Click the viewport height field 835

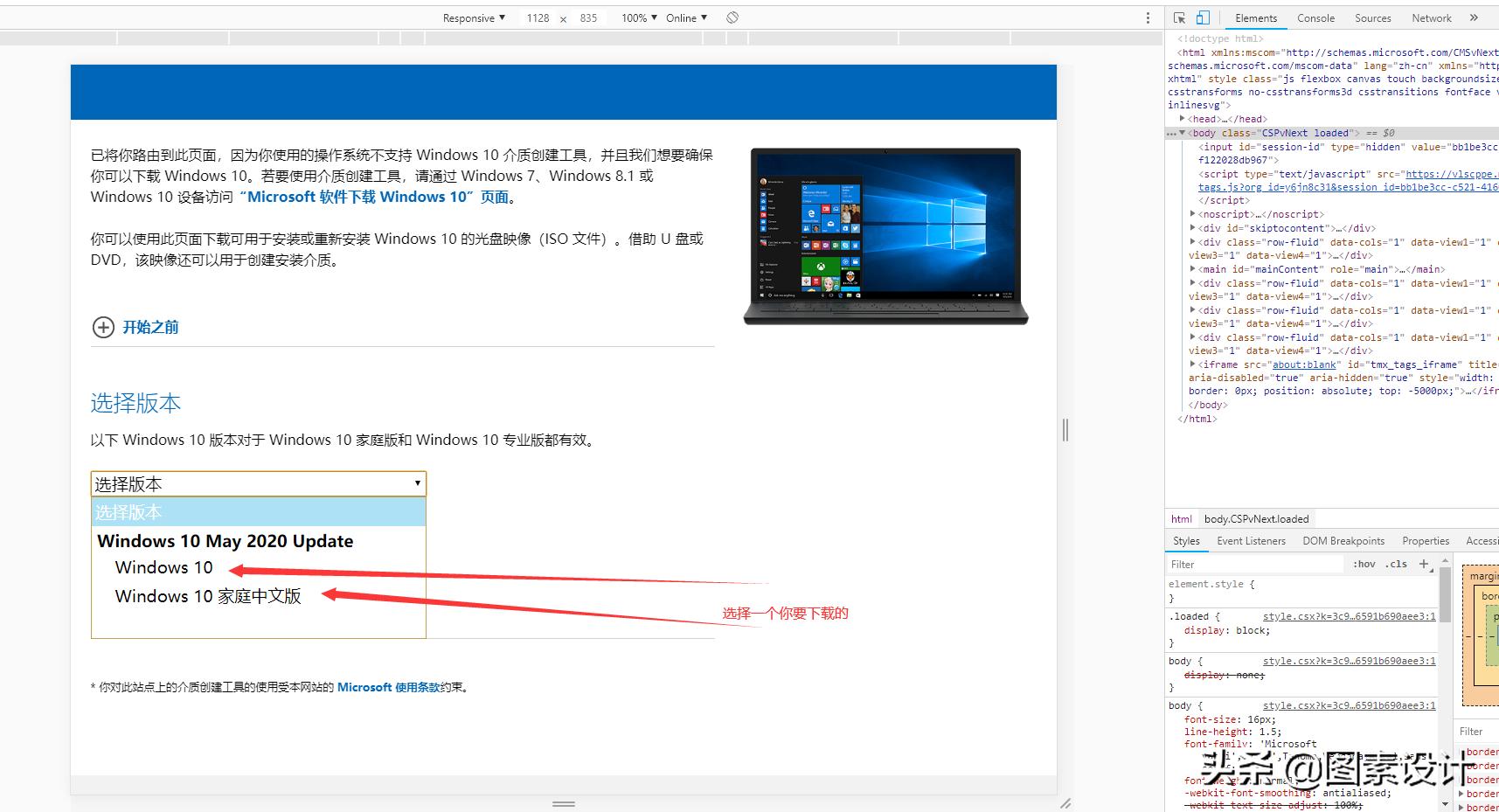[588, 17]
